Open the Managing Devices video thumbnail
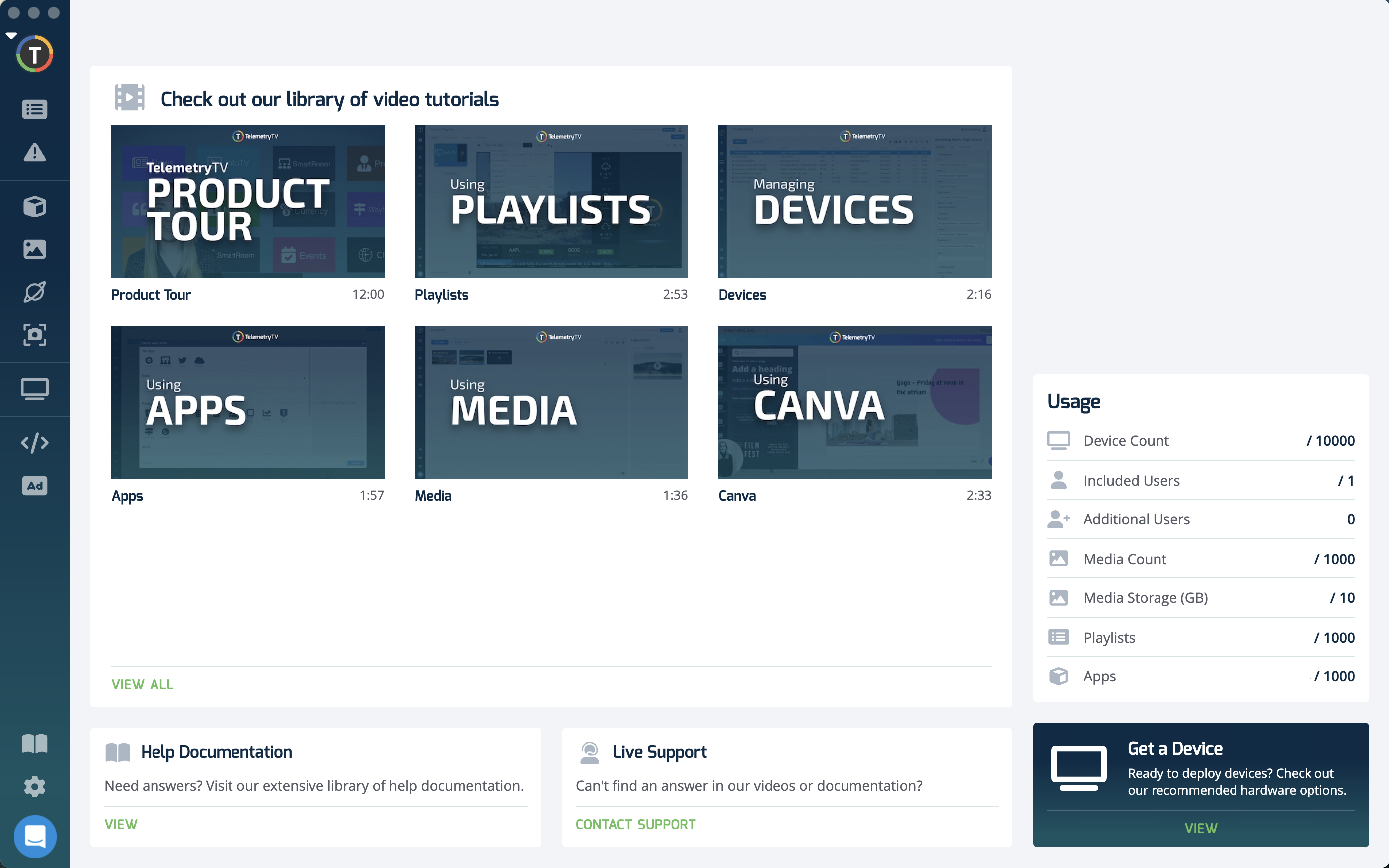The image size is (1389, 868). 854,202
